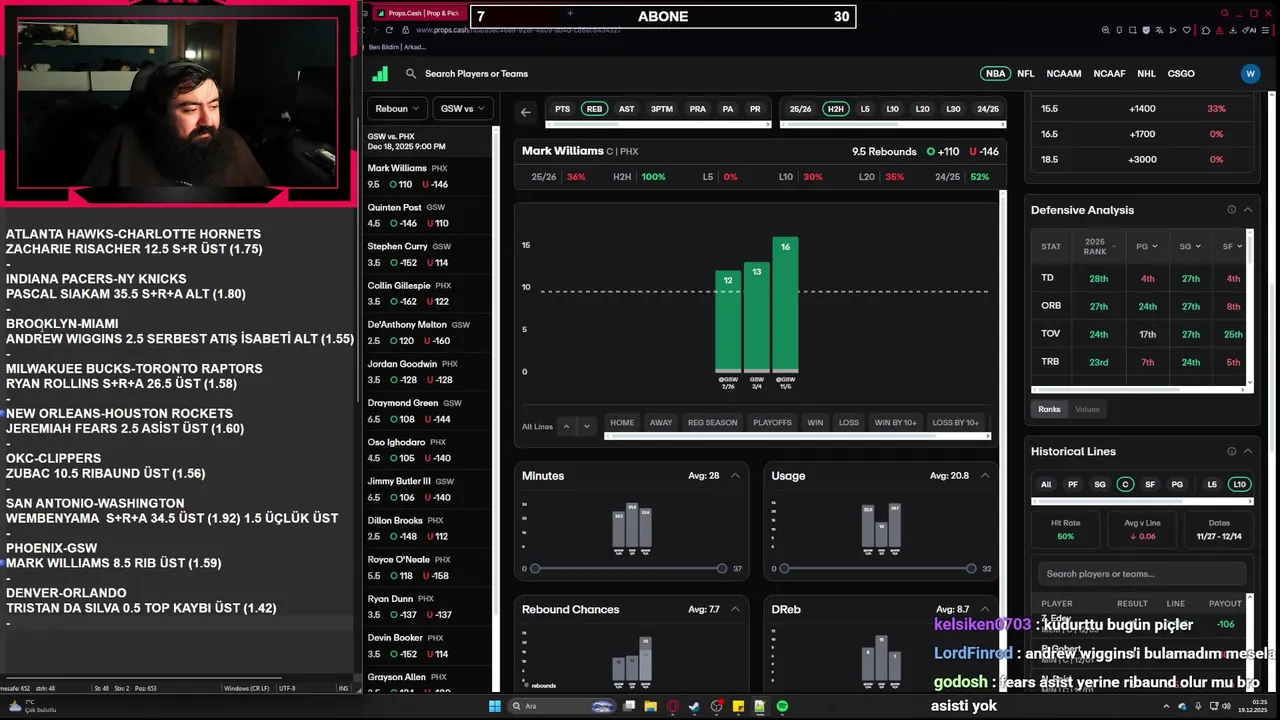Image resolution: width=1280 pixels, height=720 pixels.
Task: Collapse the Minutes chart
Action: (x=735, y=476)
